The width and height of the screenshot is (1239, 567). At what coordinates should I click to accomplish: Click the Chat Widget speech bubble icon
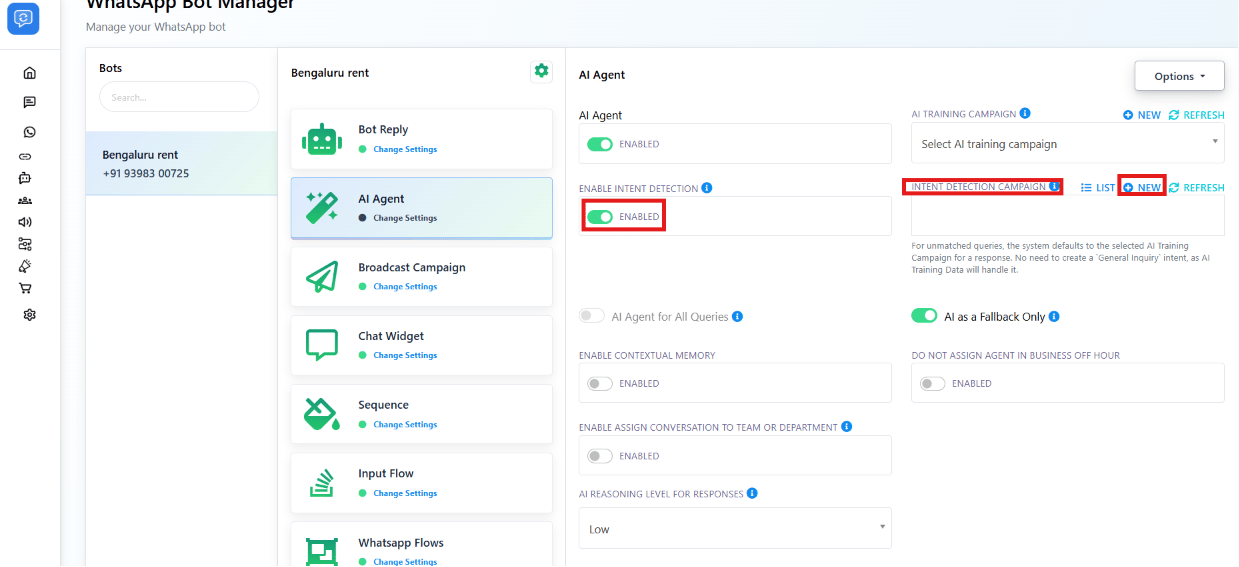tap(321, 346)
